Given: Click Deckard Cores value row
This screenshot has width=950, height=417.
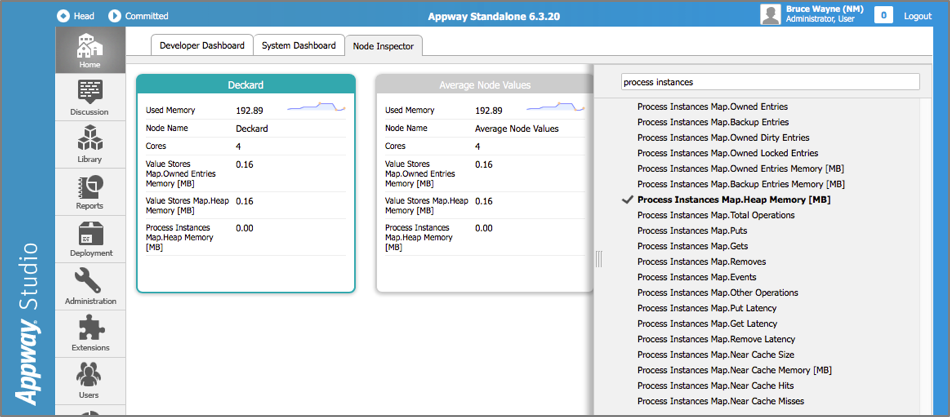Looking at the screenshot, I should coord(245,146).
